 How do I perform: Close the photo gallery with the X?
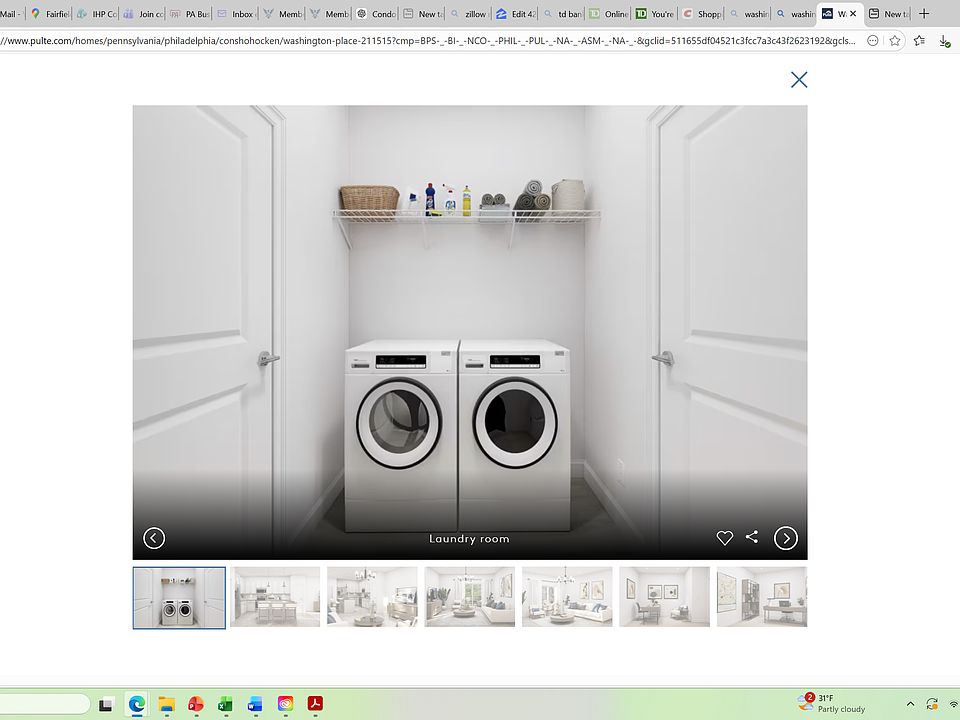[798, 80]
